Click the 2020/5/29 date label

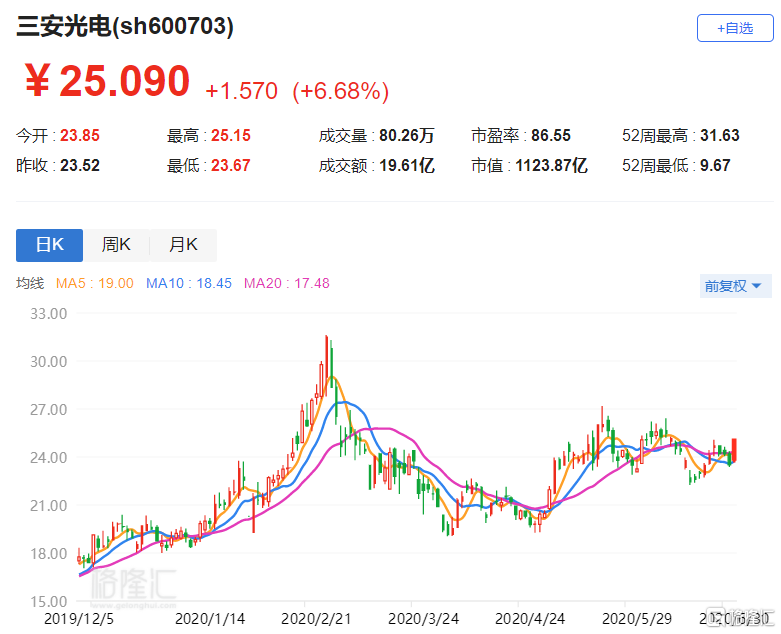637,619
